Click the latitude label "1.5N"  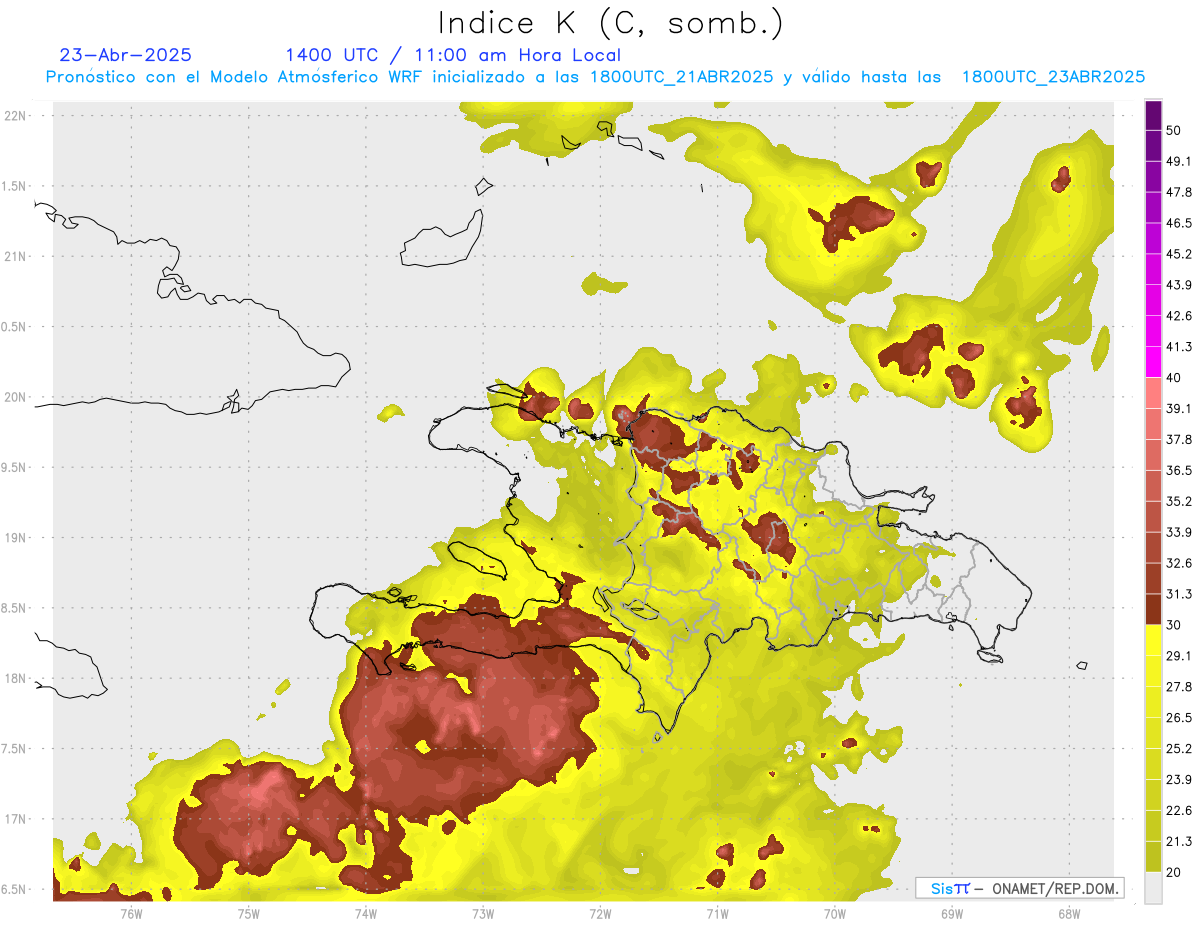pos(15,187)
